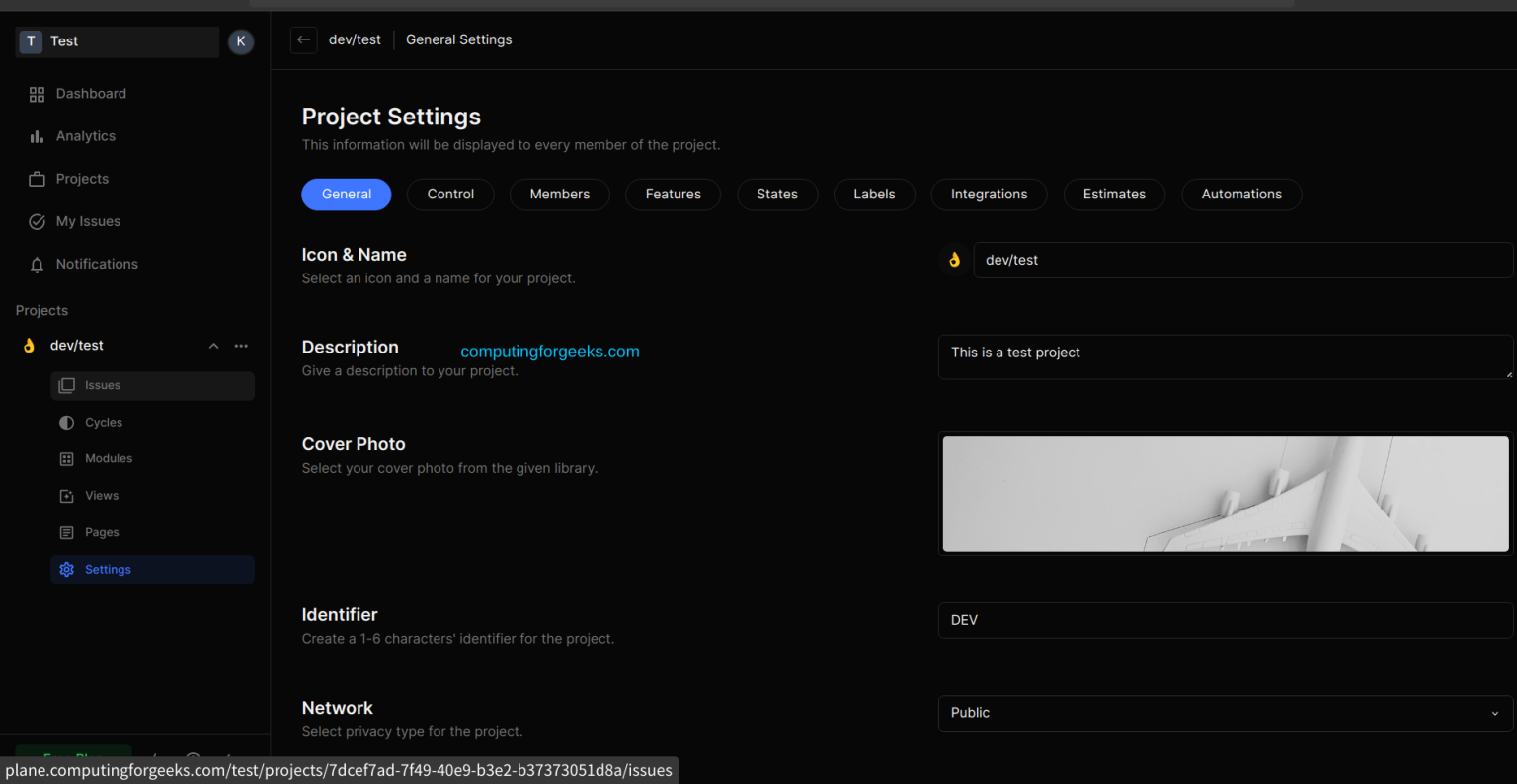This screenshot has width=1517, height=784.
Task: Open Notifications panel
Action: point(96,264)
